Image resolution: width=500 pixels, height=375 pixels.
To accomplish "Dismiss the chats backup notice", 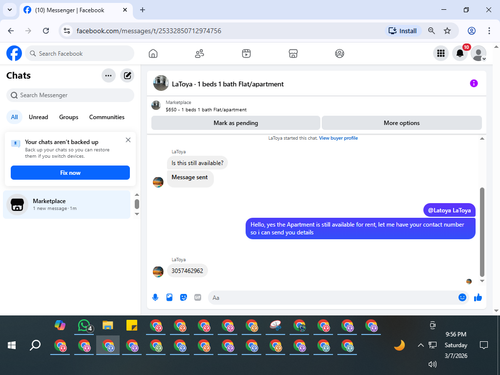I will click(x=128, y=140).
